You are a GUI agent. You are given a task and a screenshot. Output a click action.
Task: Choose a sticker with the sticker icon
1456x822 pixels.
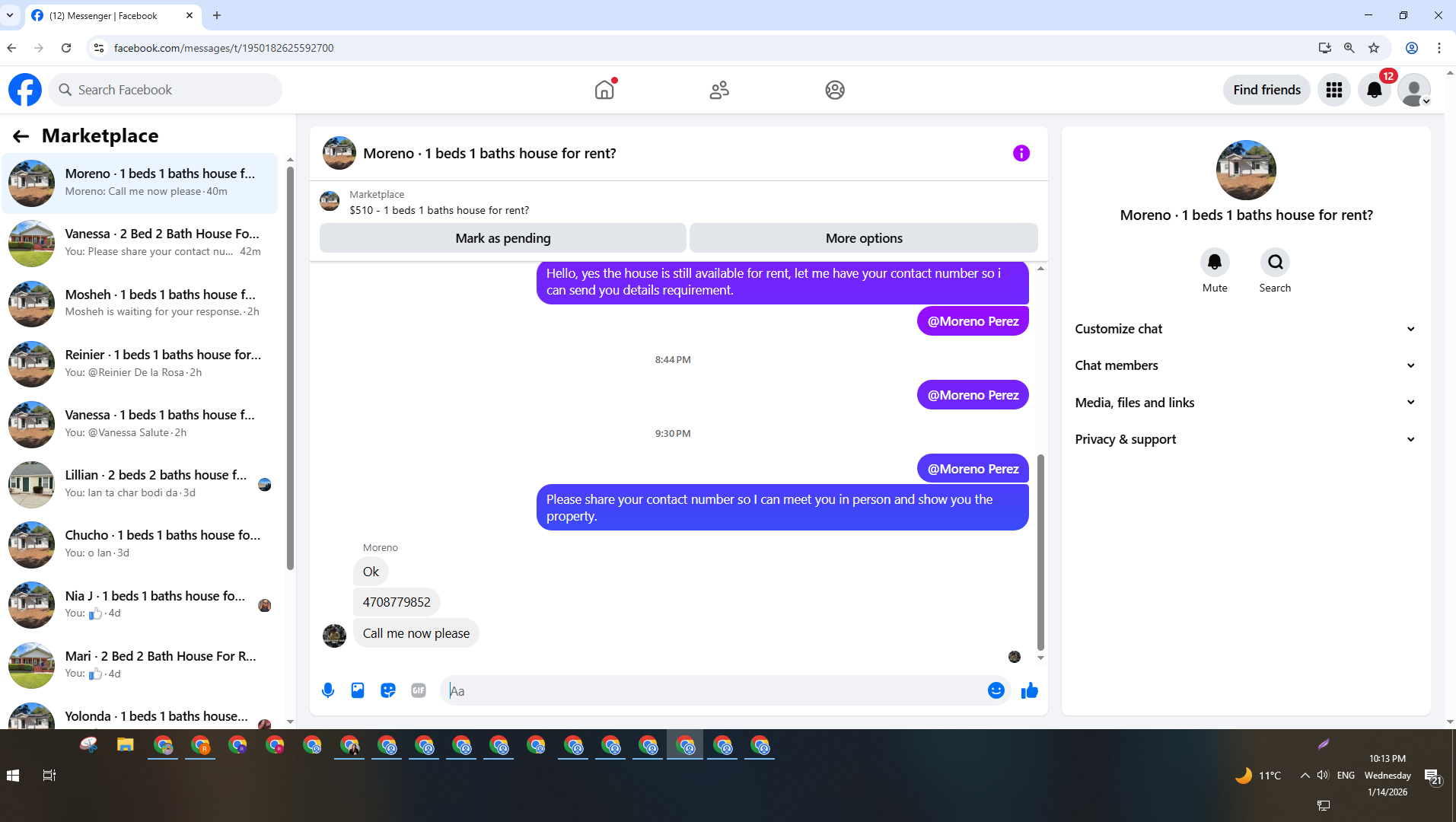click(x=388, y=690)
